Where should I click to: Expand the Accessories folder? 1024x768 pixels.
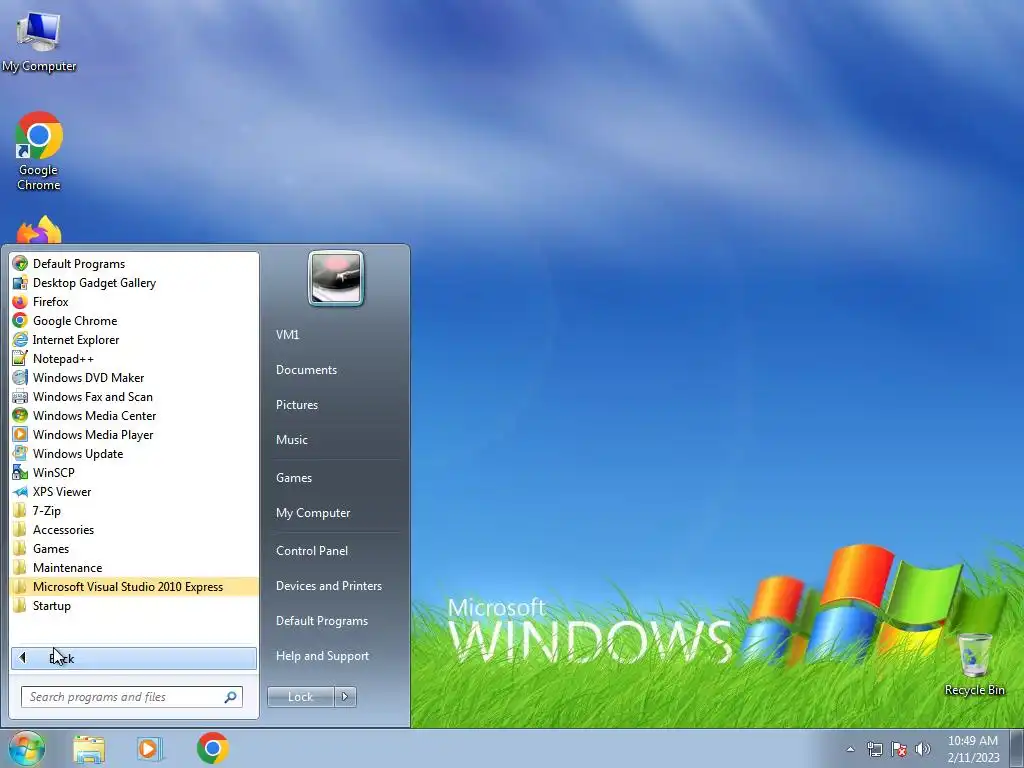click(134, 530)
